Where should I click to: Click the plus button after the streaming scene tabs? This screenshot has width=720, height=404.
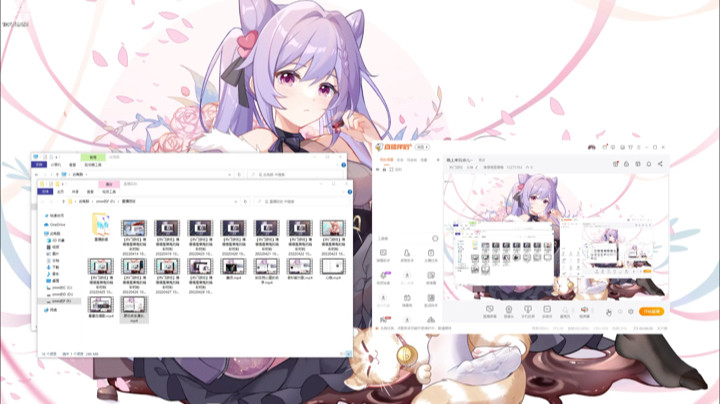(x=438, y=160)
